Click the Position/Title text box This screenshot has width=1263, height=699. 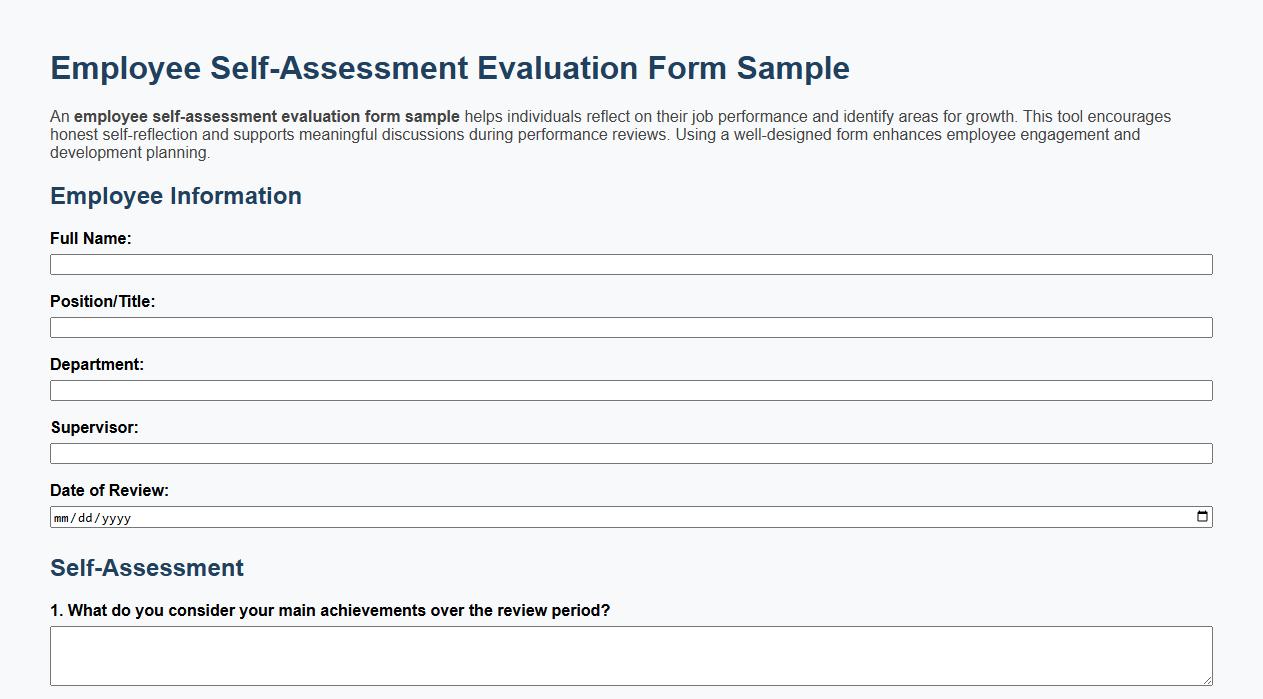631,327
